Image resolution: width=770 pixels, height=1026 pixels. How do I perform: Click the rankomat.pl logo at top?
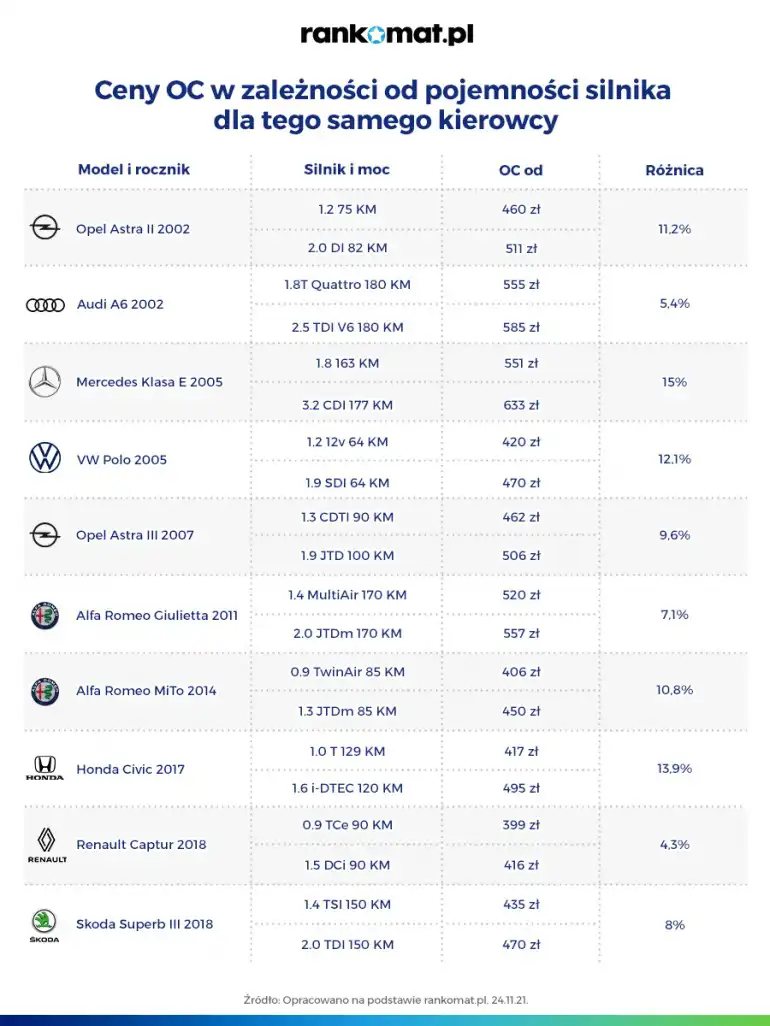[386, 35]
